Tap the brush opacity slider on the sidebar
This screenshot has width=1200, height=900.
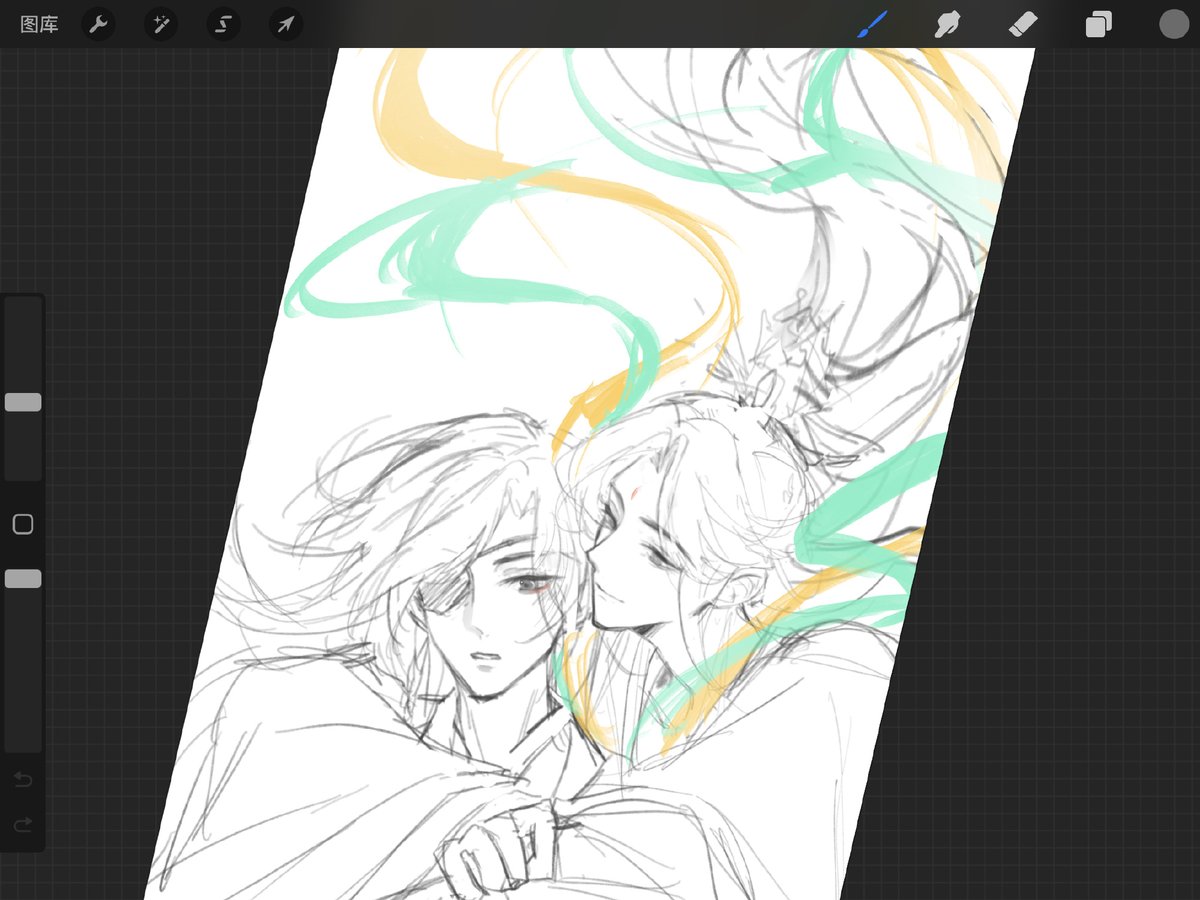[23, 578]
